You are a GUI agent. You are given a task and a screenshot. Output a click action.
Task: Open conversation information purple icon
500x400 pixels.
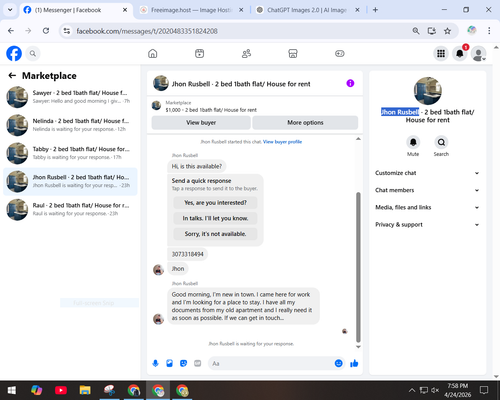(x=350, y=83)
